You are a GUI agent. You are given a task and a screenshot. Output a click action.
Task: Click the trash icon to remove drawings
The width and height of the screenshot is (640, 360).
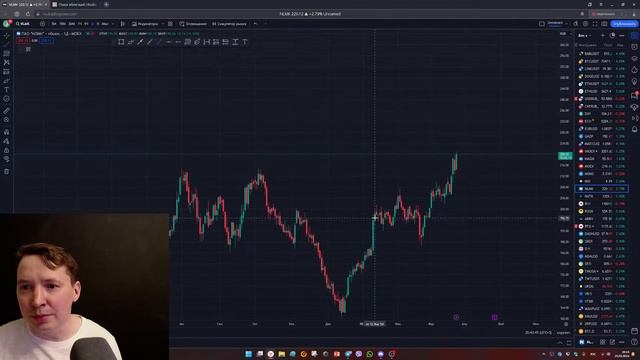click(7, 171)
